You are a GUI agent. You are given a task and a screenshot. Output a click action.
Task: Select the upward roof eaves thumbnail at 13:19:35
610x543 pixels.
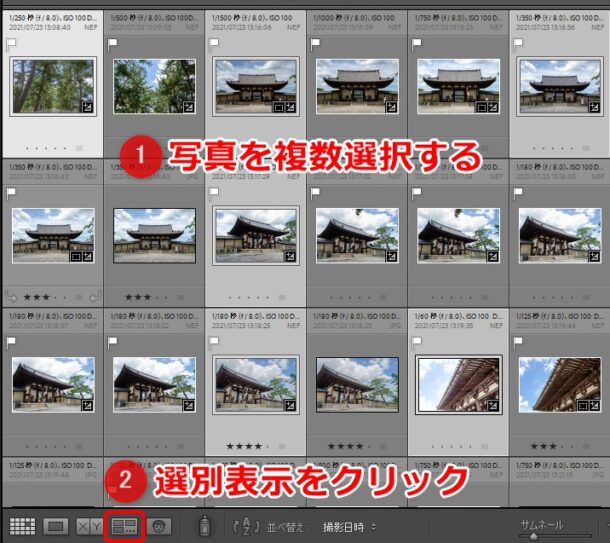coord(457,384)
